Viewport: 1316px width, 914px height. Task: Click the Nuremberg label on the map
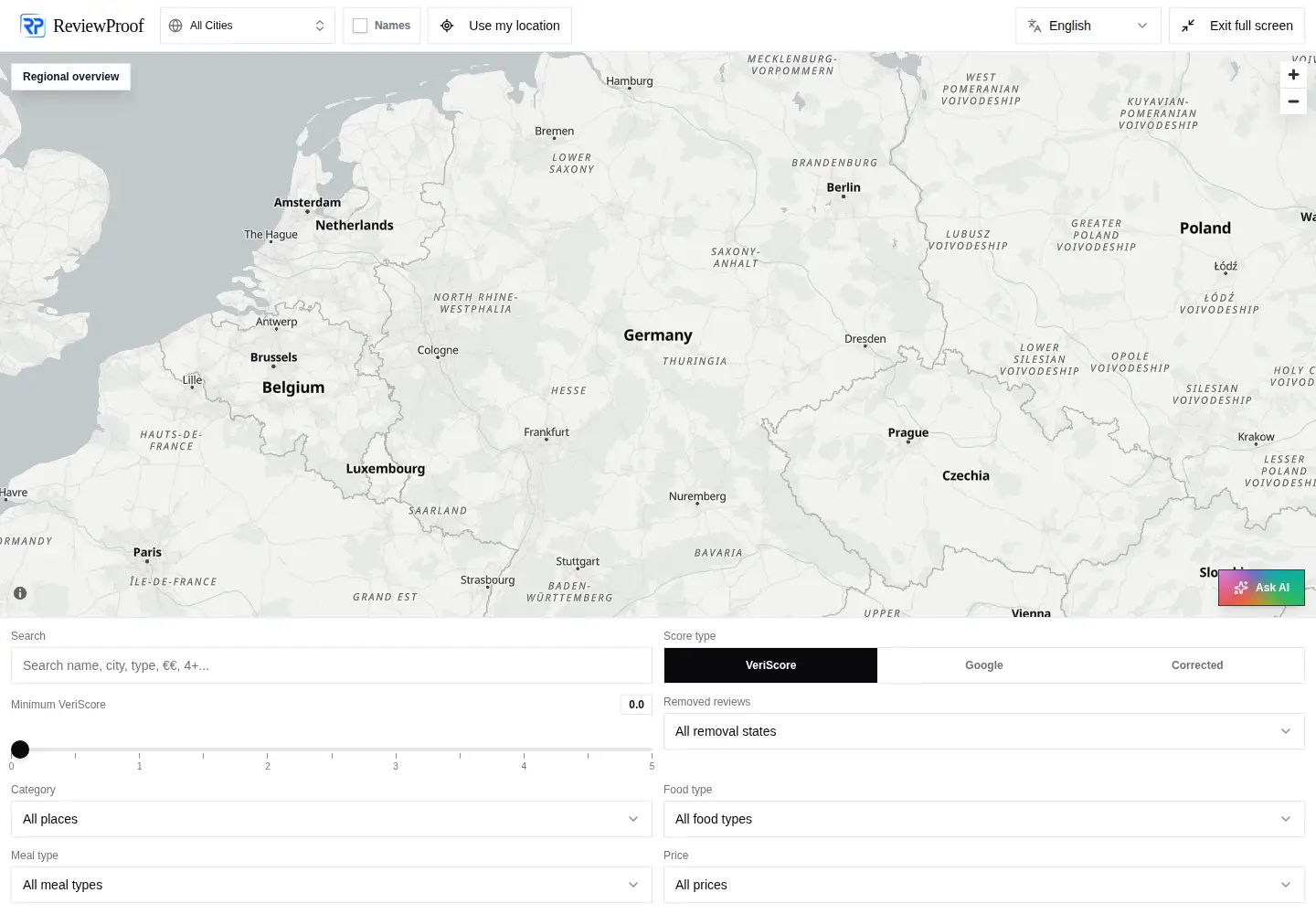coord(697,496)
